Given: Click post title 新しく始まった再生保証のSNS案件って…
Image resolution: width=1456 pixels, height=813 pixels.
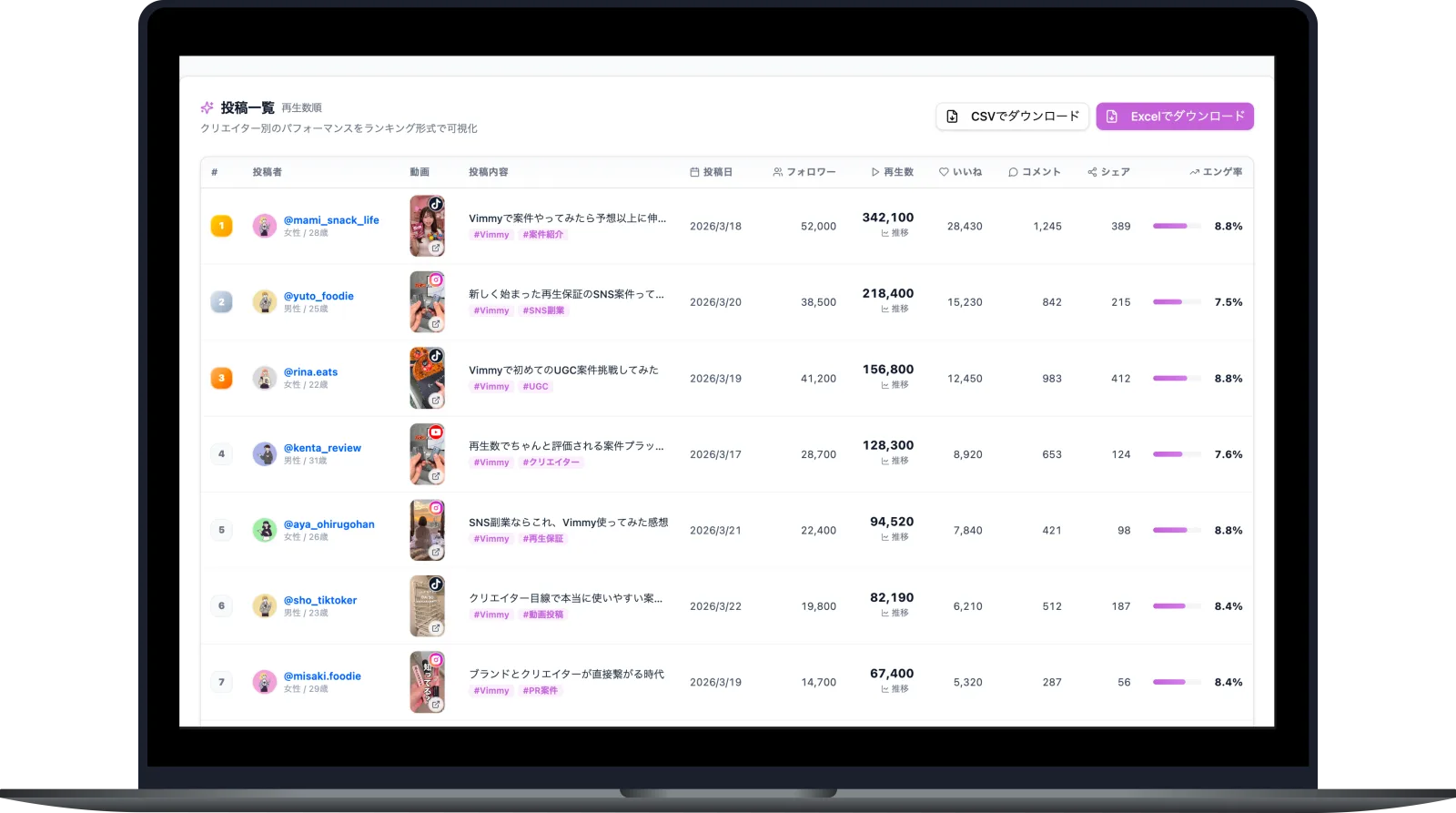Looking at the screenshot, I should [566, 294].
